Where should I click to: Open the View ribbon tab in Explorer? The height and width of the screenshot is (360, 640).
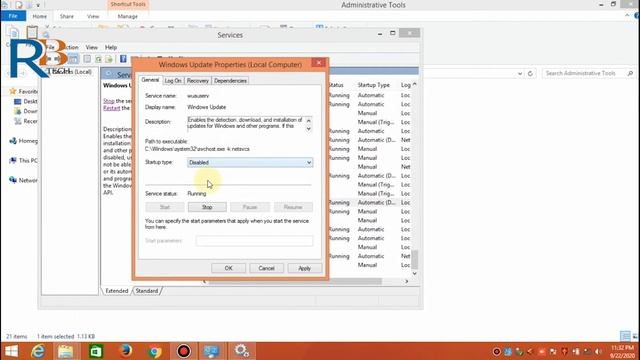[93, 16]
